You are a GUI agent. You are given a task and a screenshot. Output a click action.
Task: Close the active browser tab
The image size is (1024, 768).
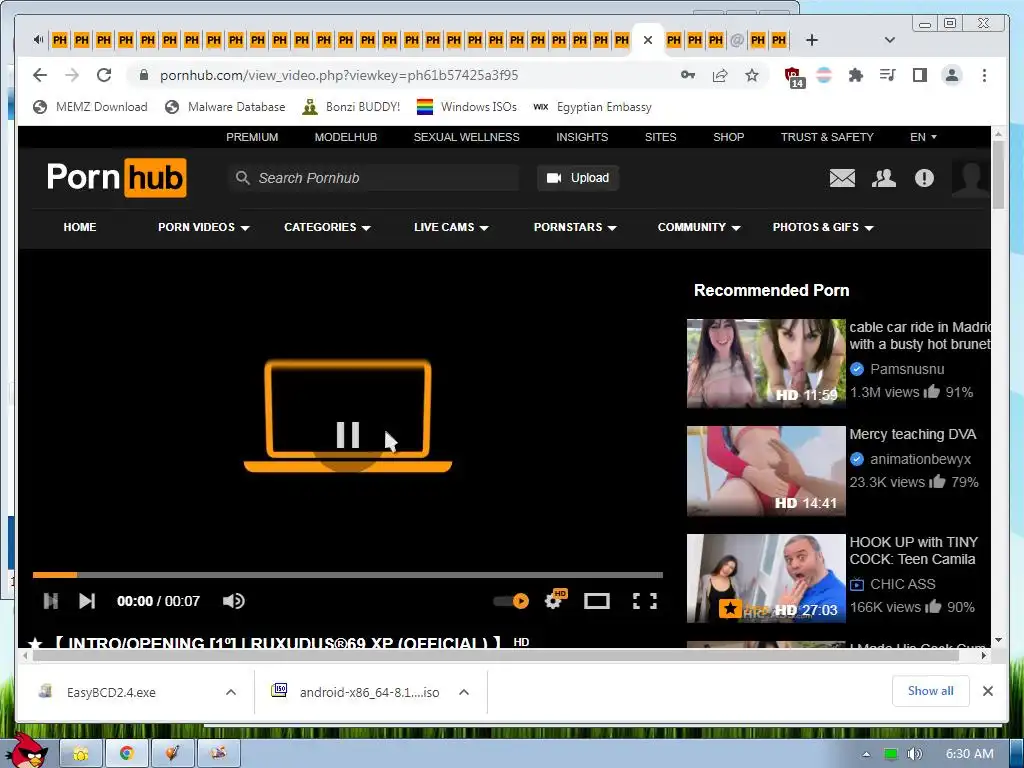point(648,40)
